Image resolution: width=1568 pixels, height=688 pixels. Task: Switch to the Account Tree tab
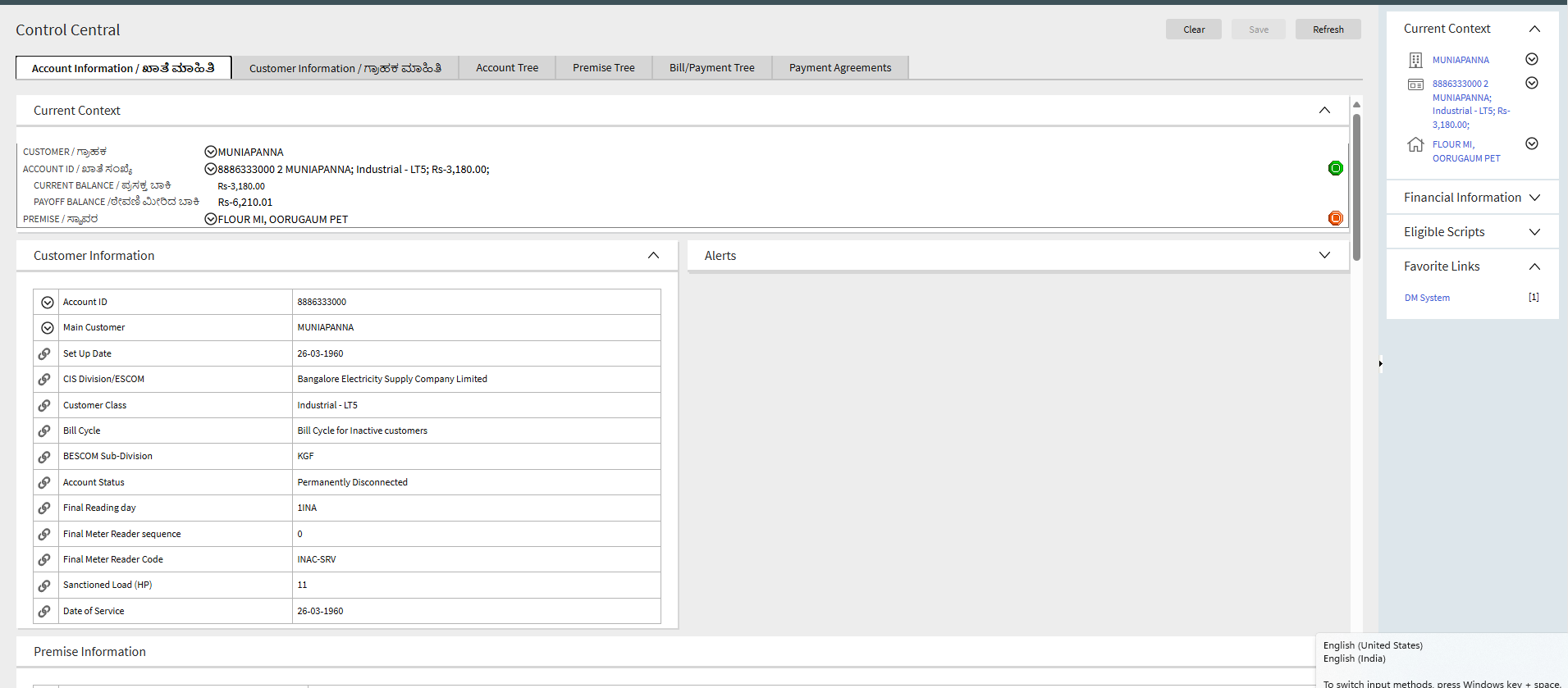pyautogui.click(x=507, y=68)
